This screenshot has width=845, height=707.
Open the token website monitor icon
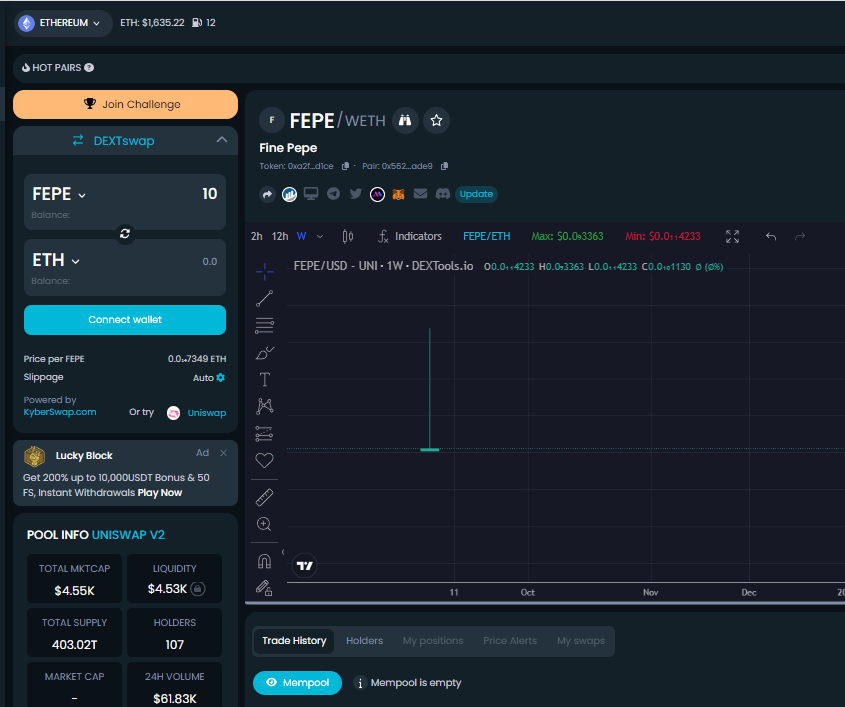tap(311, 193)
